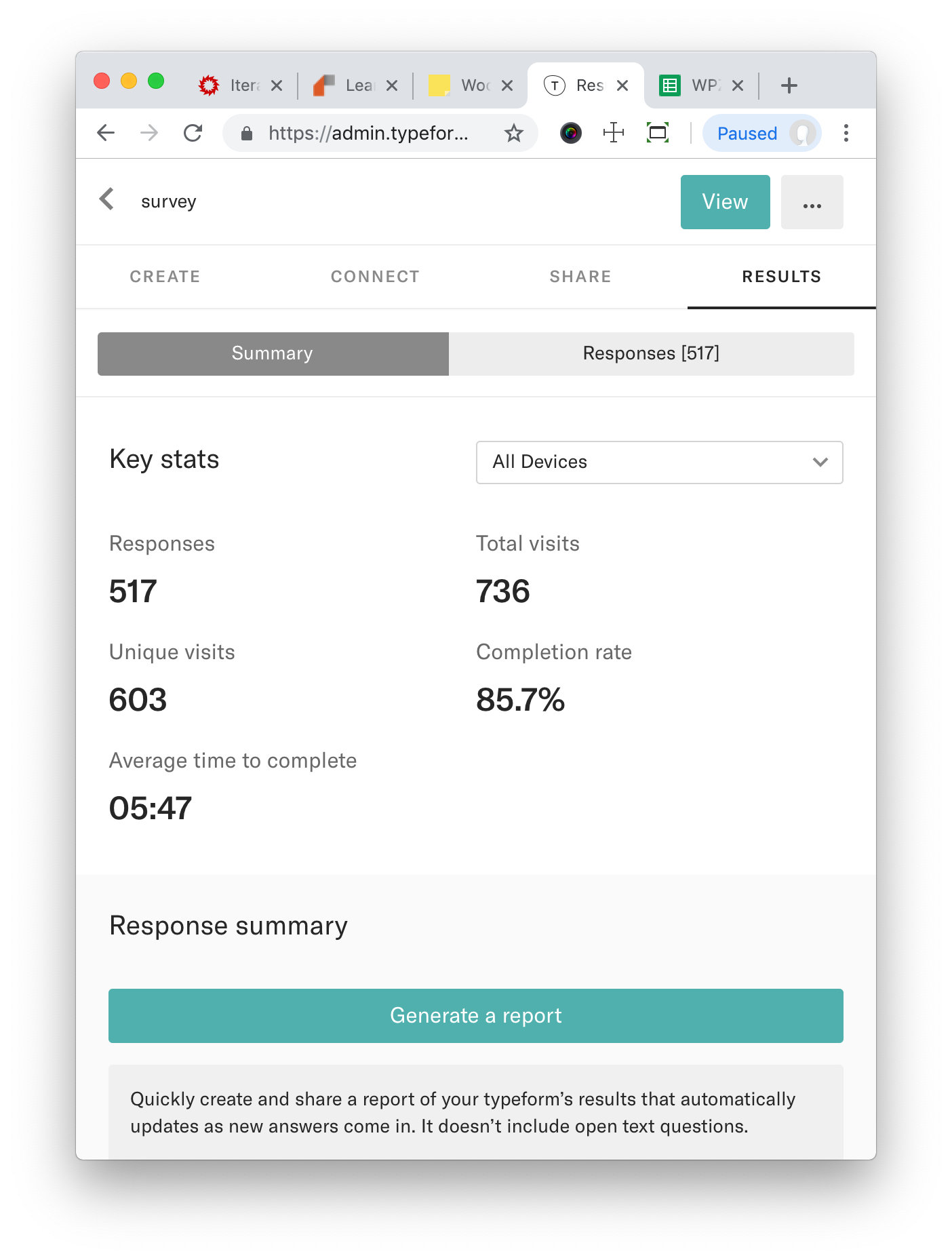Close the Lea browser tab
952x1260 pixels.
392,85
